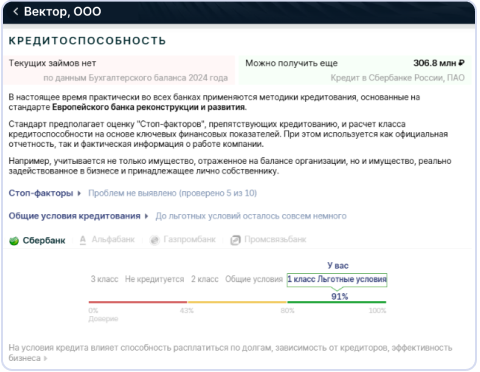Click the 91% trust value
This screenshot has width=480, height=372.
339,296
